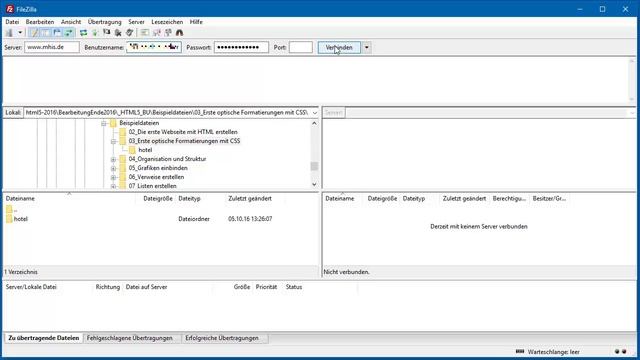The image size is (640, 360).
Task: Open the Bearbeiten menu
Action: tap(40, 22)
